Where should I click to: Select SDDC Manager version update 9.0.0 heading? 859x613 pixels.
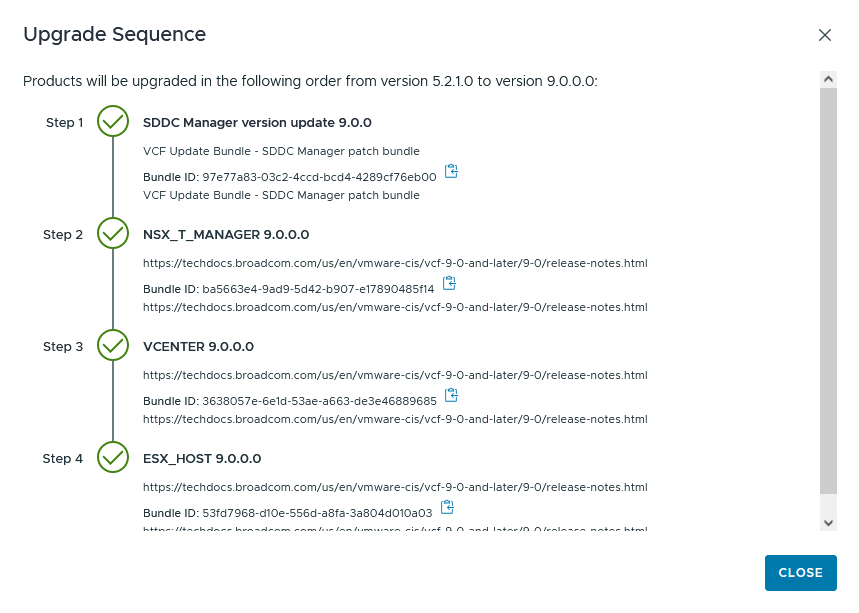257,123
